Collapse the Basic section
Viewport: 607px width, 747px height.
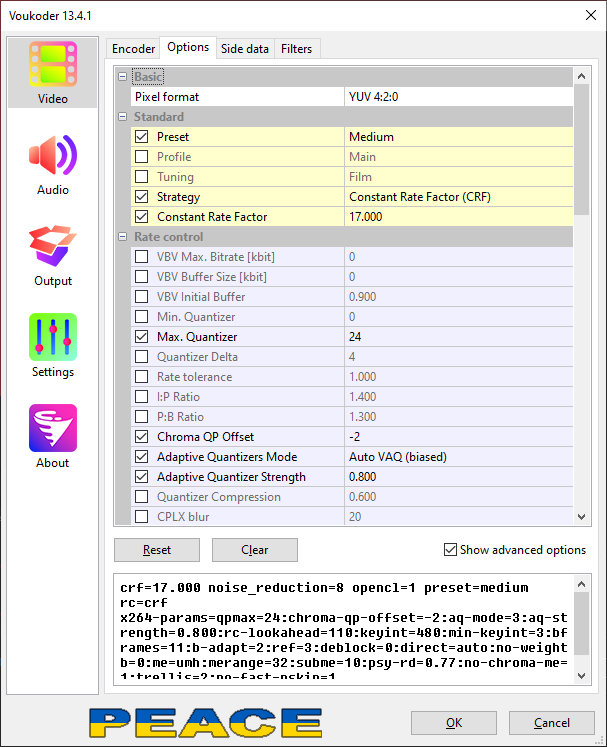click(124, 77)
